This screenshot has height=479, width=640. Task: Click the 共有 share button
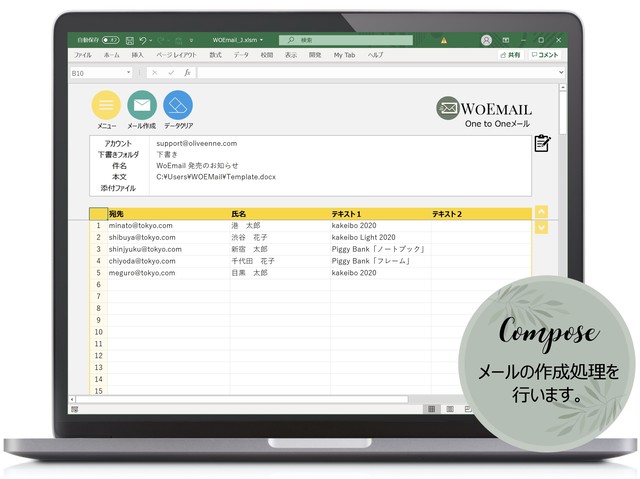511,55
